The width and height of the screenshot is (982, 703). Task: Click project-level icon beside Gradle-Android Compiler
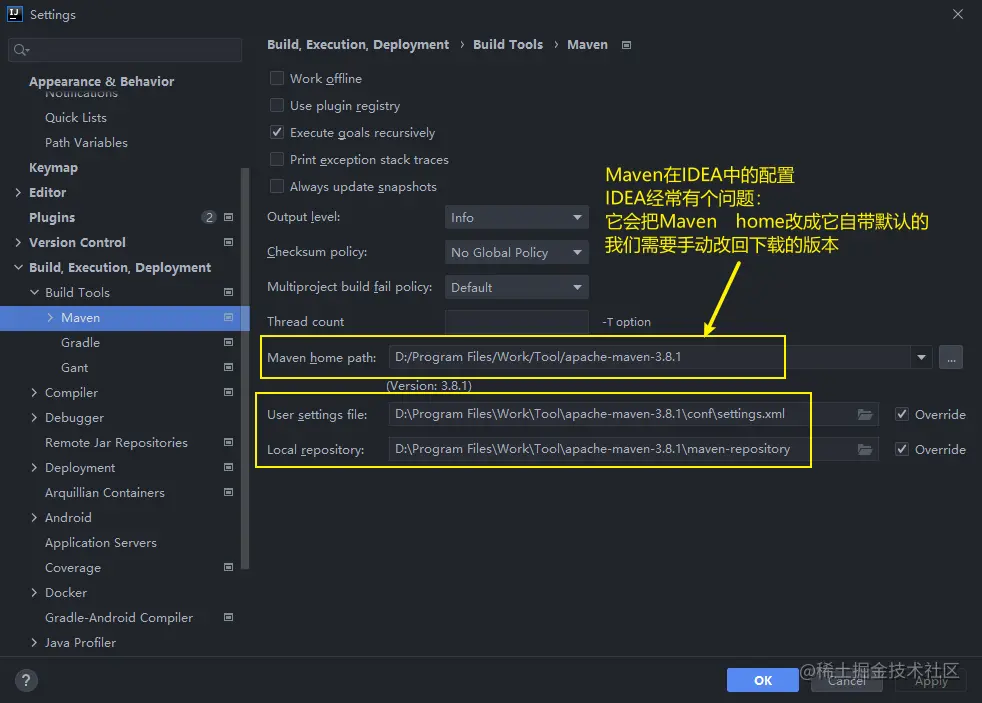pyautogui.click(x=229, y=618)
